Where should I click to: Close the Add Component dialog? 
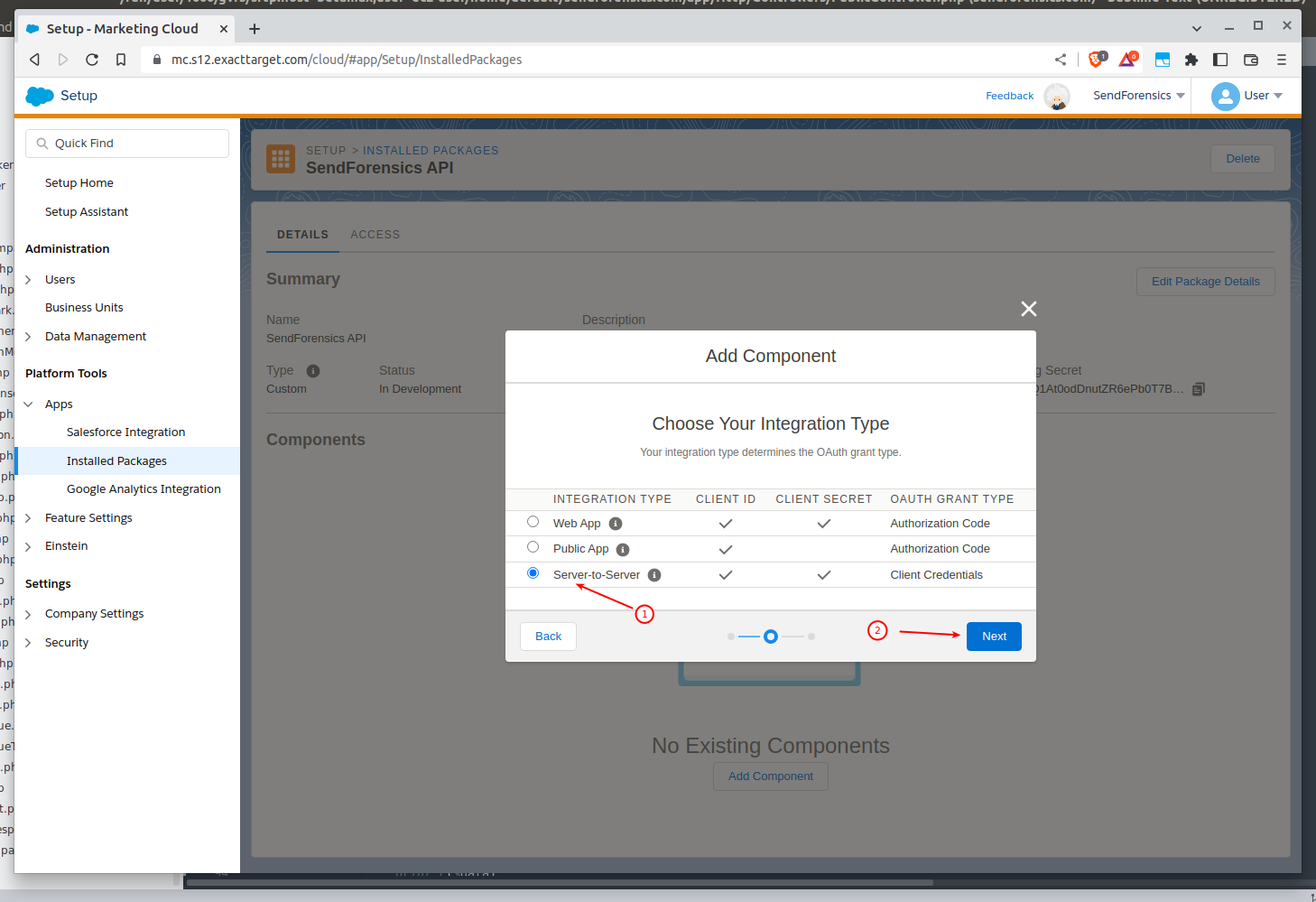point(1028,309)
